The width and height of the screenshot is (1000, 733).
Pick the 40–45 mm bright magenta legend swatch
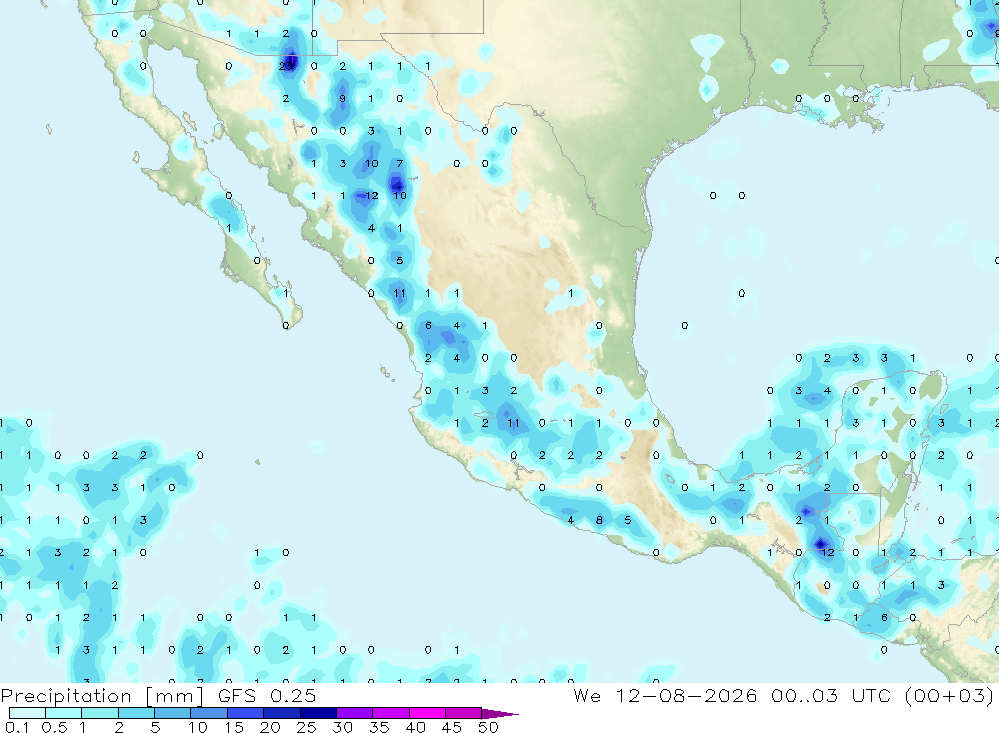427,713
